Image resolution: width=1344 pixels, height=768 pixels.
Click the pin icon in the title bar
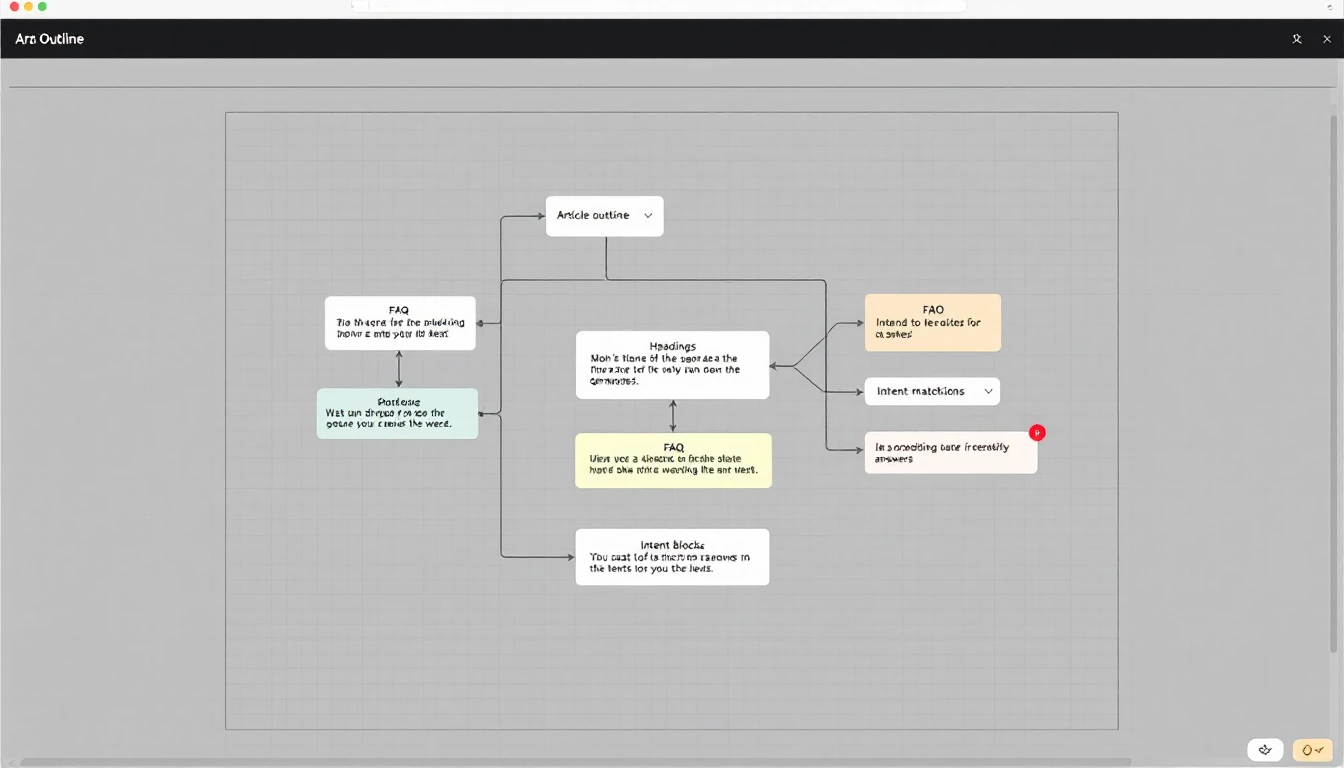[x=1297, y=39]
